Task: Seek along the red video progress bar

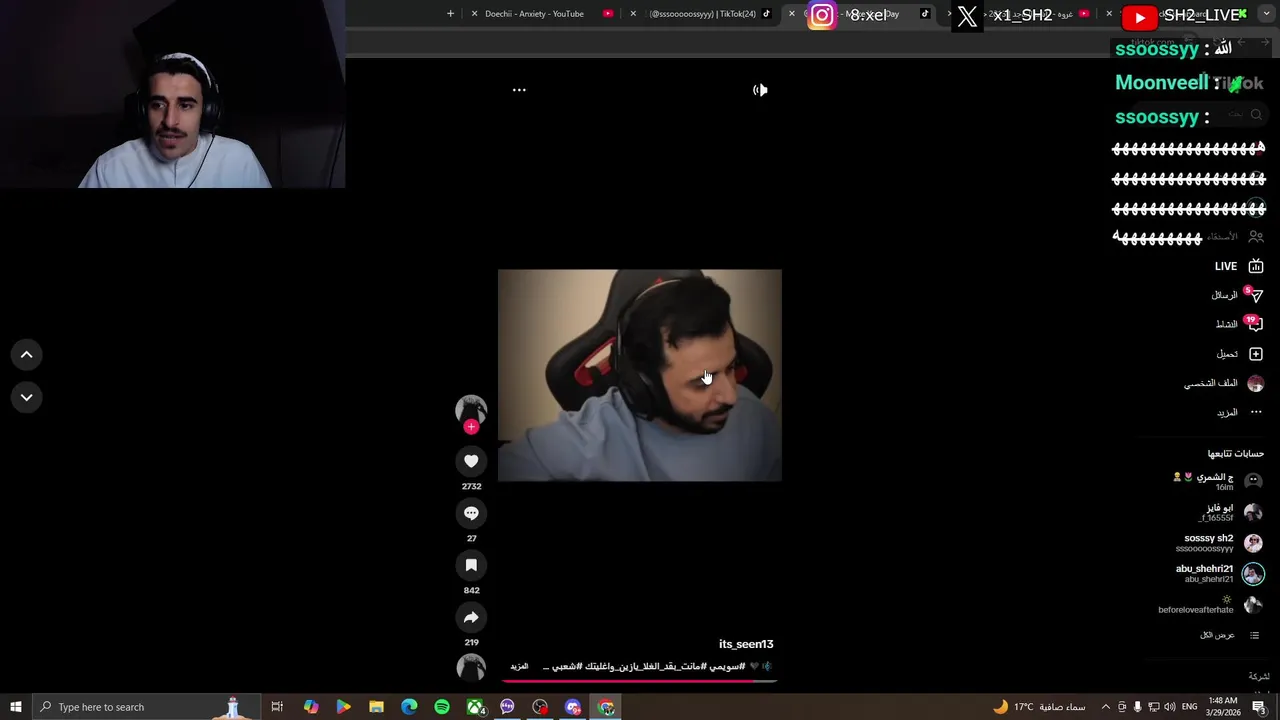Action: tap(640, 681)
